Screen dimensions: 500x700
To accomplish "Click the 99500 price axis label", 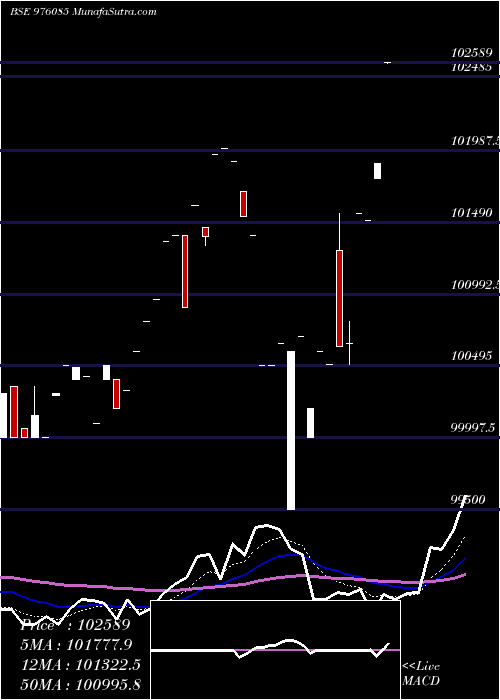I will click(x=468, y=500).
